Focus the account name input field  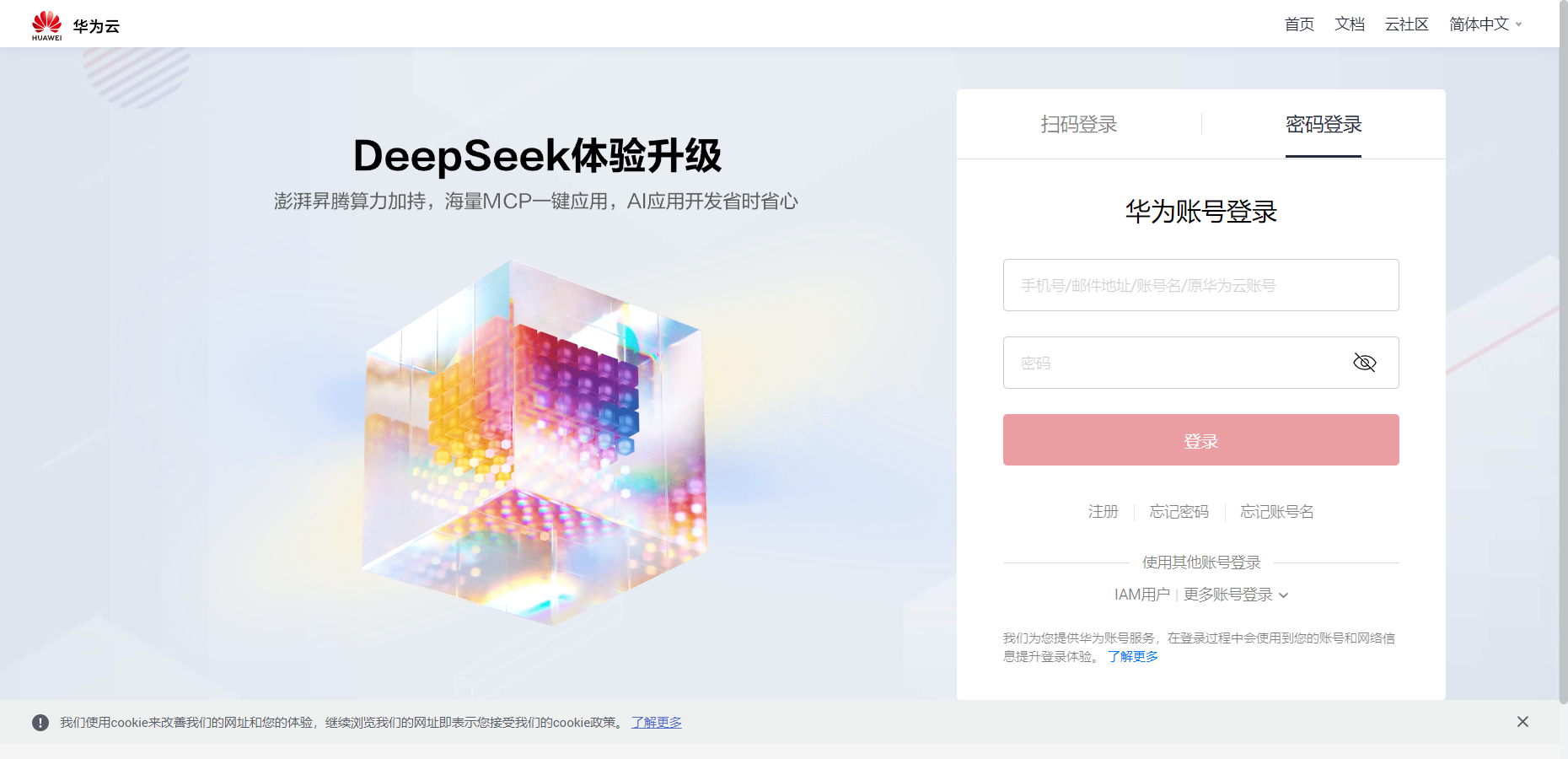point(1200,285)
